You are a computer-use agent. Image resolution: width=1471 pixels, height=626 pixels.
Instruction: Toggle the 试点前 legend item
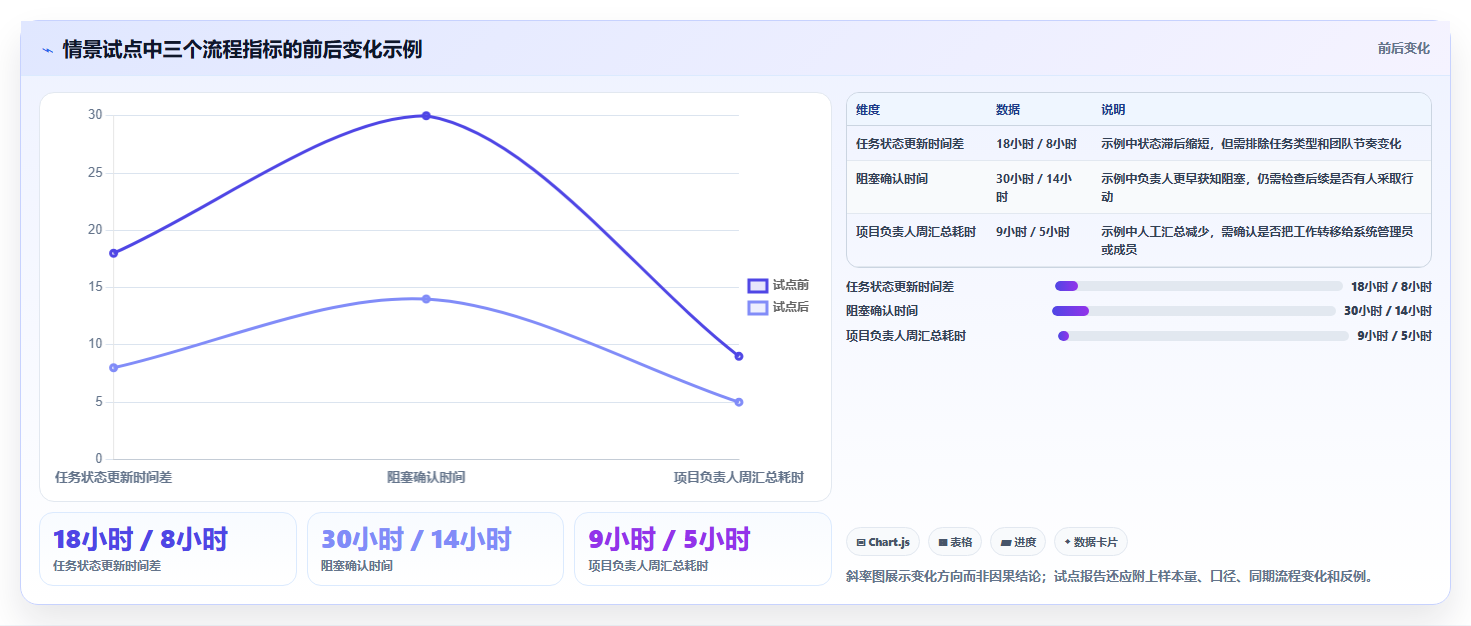point(779,285)
